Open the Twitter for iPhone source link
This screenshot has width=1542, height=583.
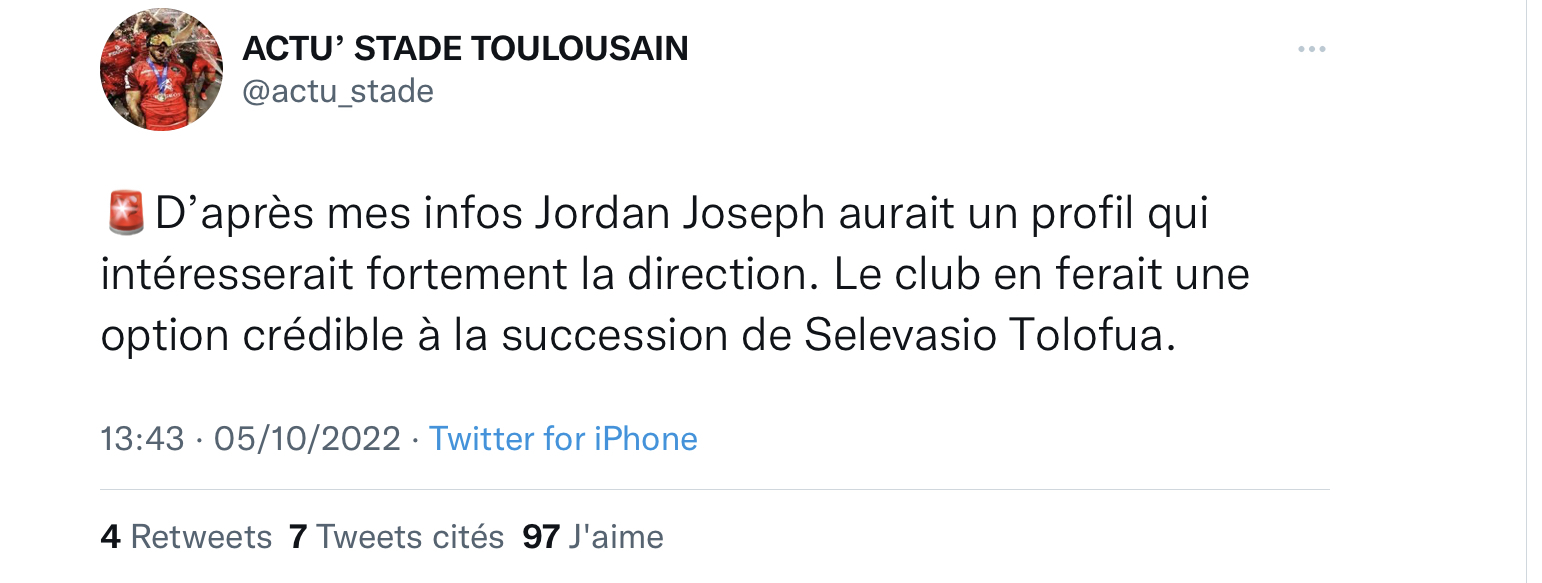tap(563, 439)
